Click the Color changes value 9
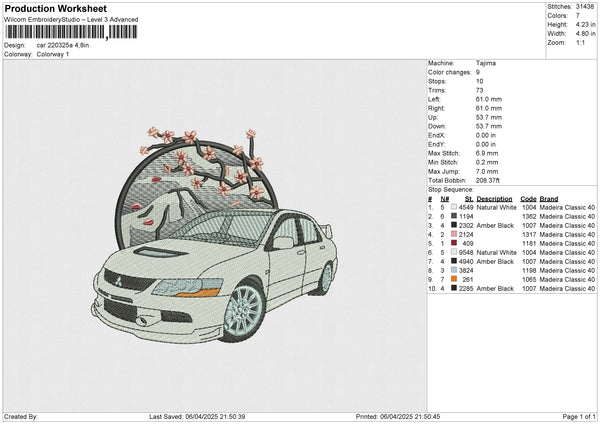The height and width of the screenshot is (424, 600). tap(478, 72)
